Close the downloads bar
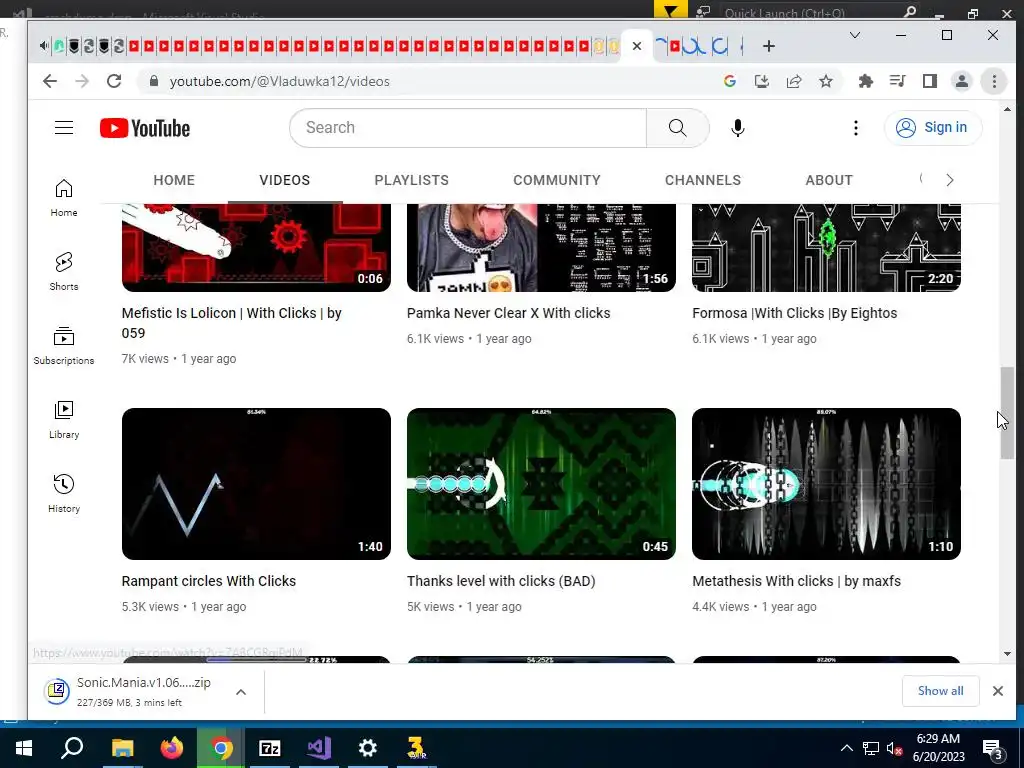The image size is (1024, 768). (x=997, y=691)
